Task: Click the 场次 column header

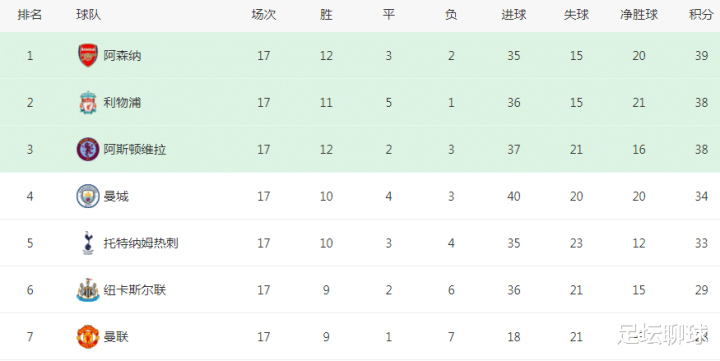Action: (x=264, y=15)
